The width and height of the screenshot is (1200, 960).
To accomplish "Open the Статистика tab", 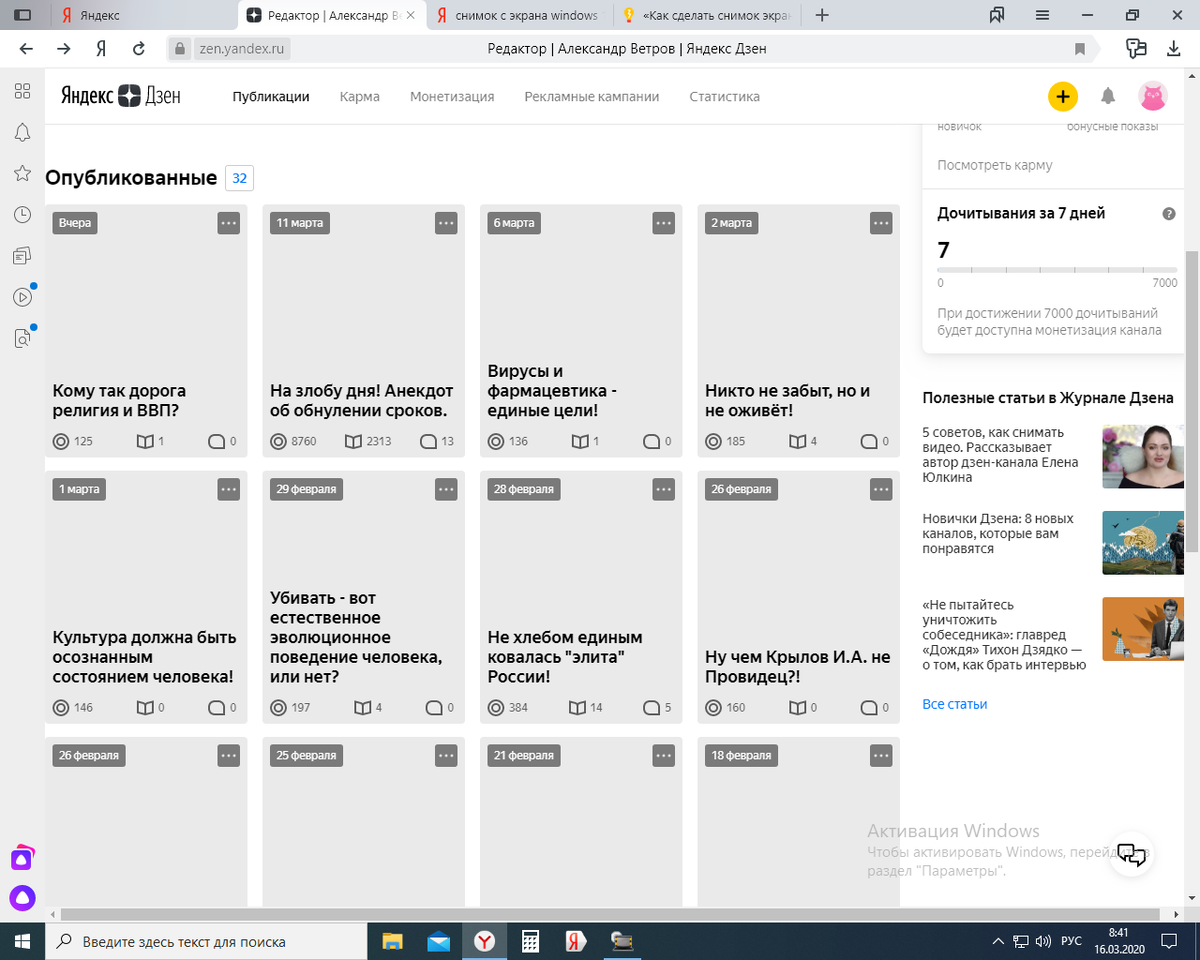I will click(725, 97).
